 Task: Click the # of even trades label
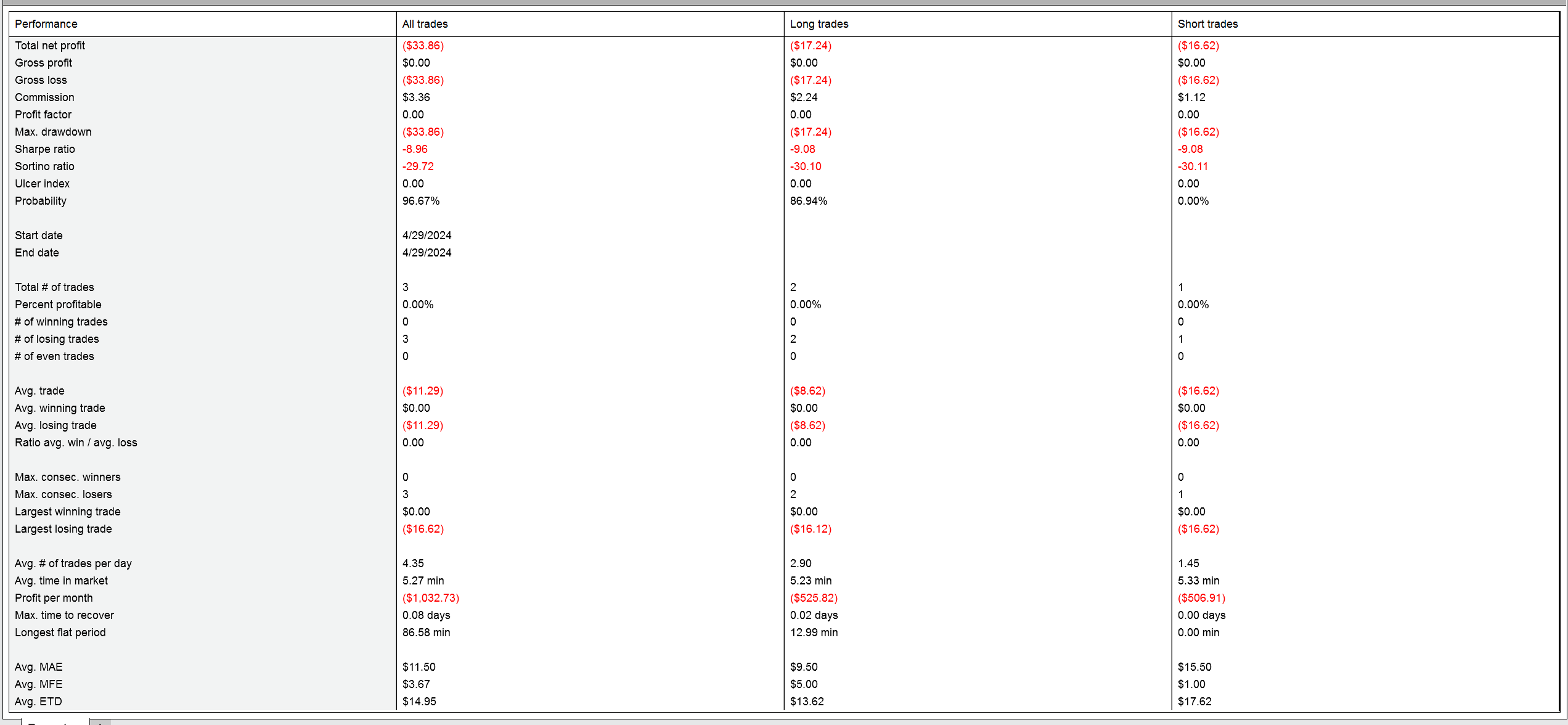pos(54,356)
